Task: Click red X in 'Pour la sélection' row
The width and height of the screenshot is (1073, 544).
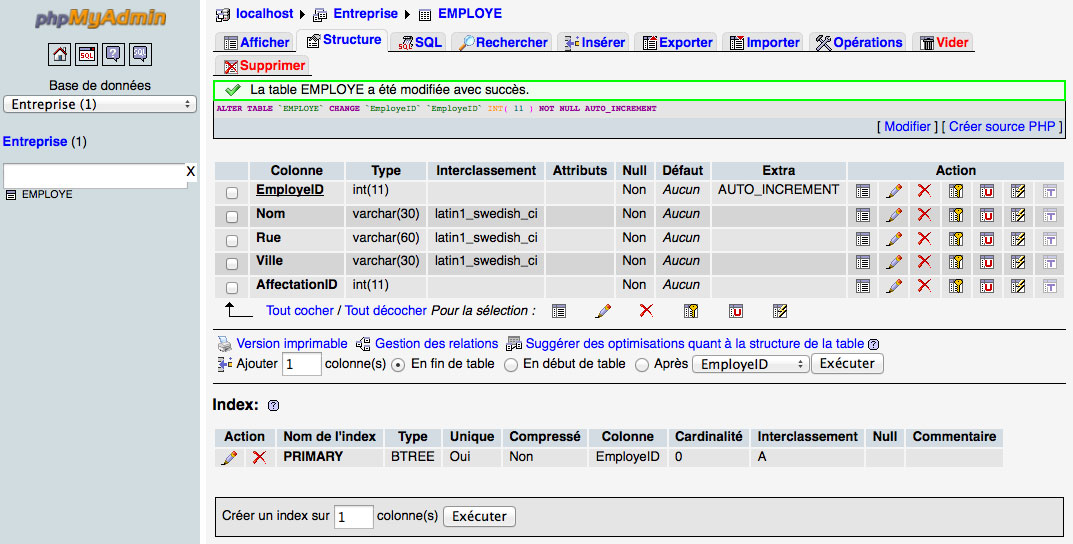Action: click(x=646, y=311)
